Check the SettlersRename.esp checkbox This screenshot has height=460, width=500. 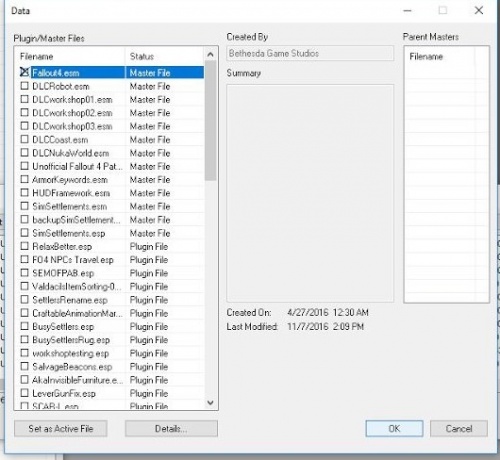(24, 299)
